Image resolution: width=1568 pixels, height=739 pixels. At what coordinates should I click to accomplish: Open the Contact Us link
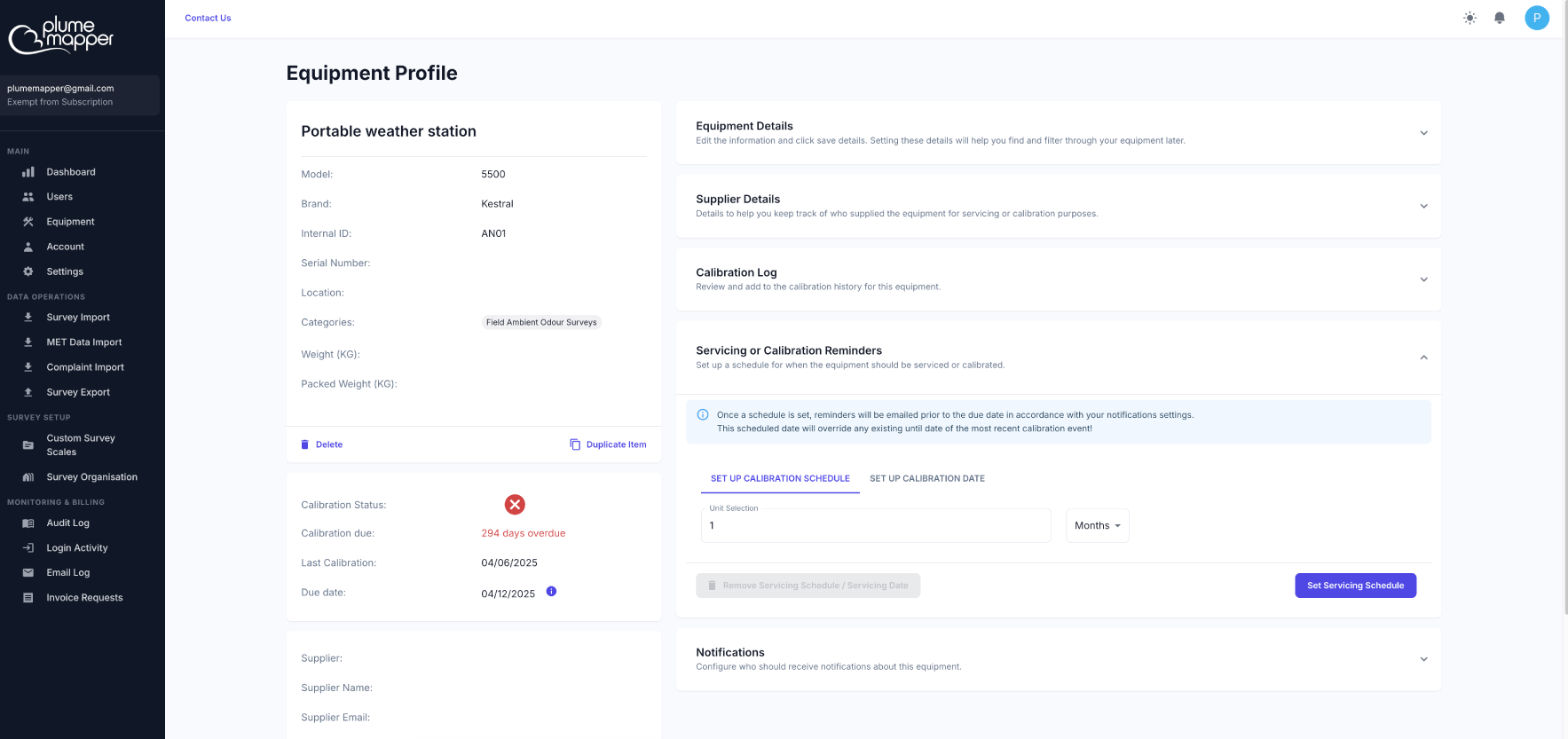tap(208, 18)
